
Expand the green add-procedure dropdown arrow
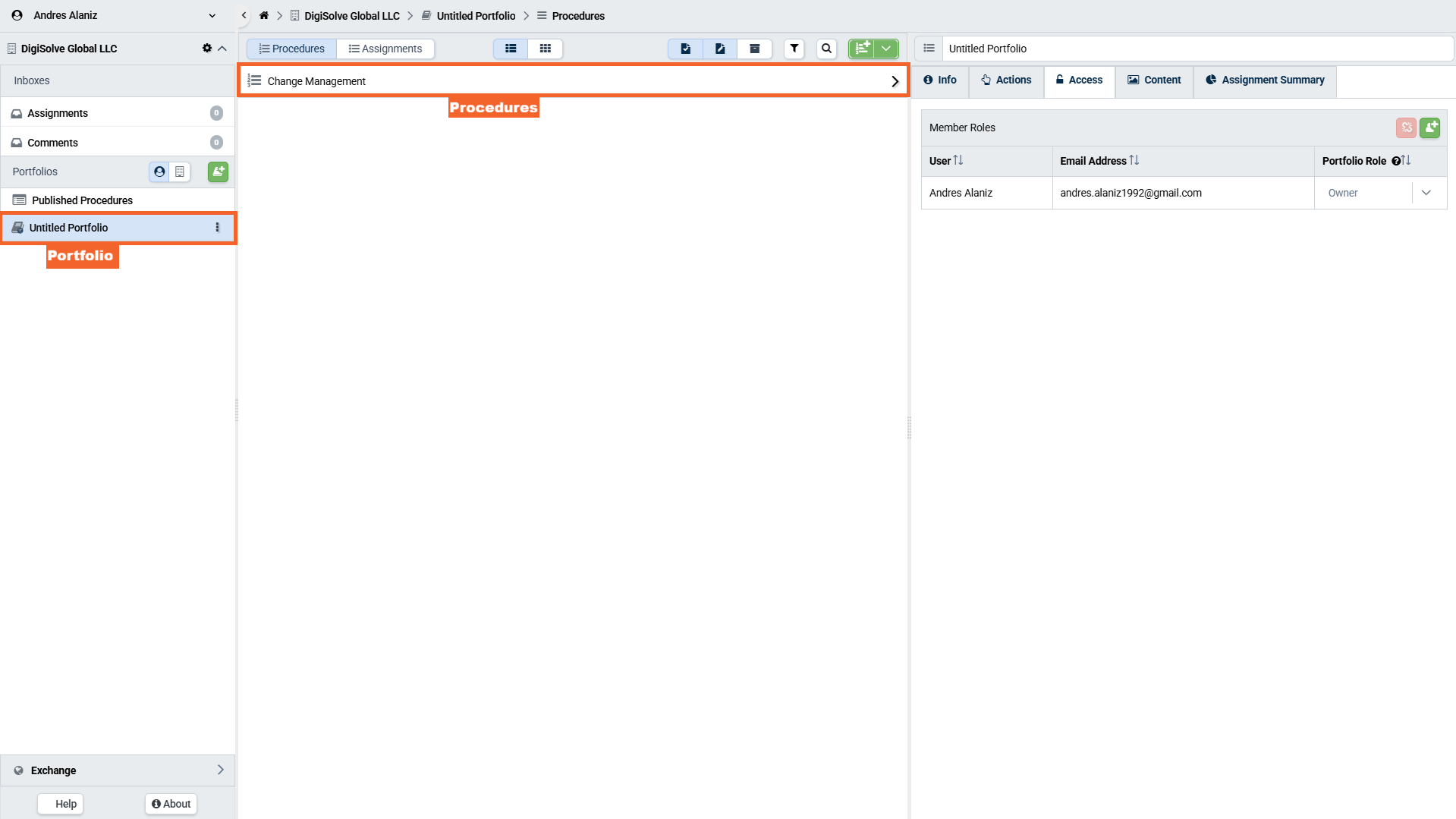[x=886, y=49]
